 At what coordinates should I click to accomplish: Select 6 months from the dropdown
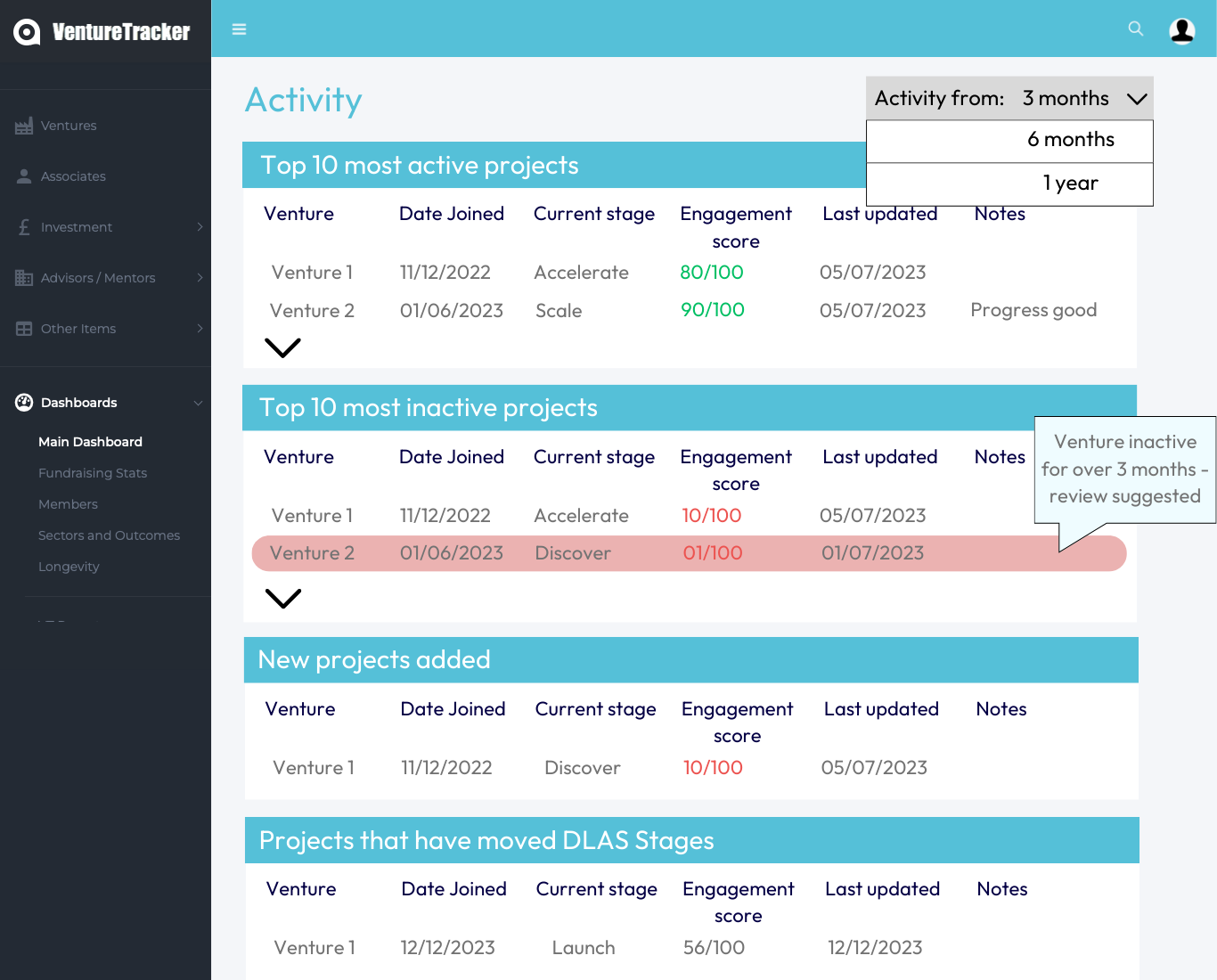click(x=1009, y=140)
